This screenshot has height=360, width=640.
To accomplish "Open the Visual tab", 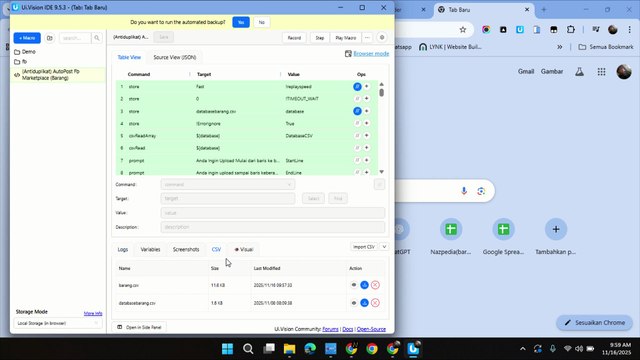I will tap(244, 249).
